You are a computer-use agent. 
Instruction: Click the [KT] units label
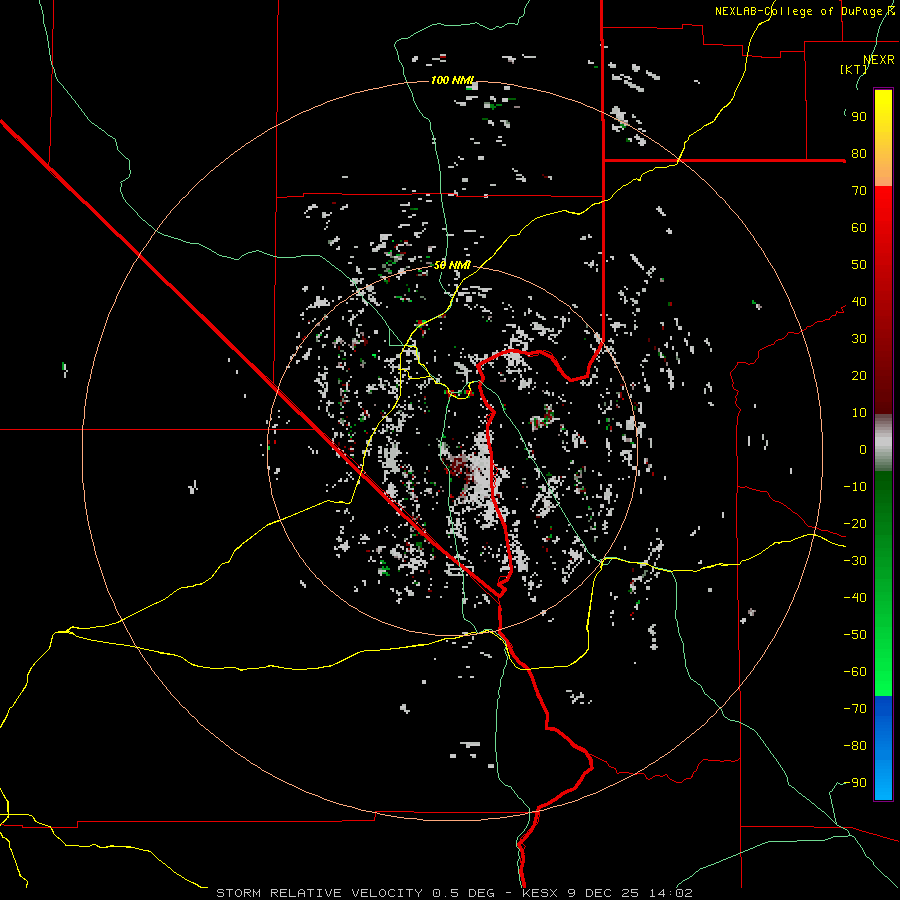(854, 69)
